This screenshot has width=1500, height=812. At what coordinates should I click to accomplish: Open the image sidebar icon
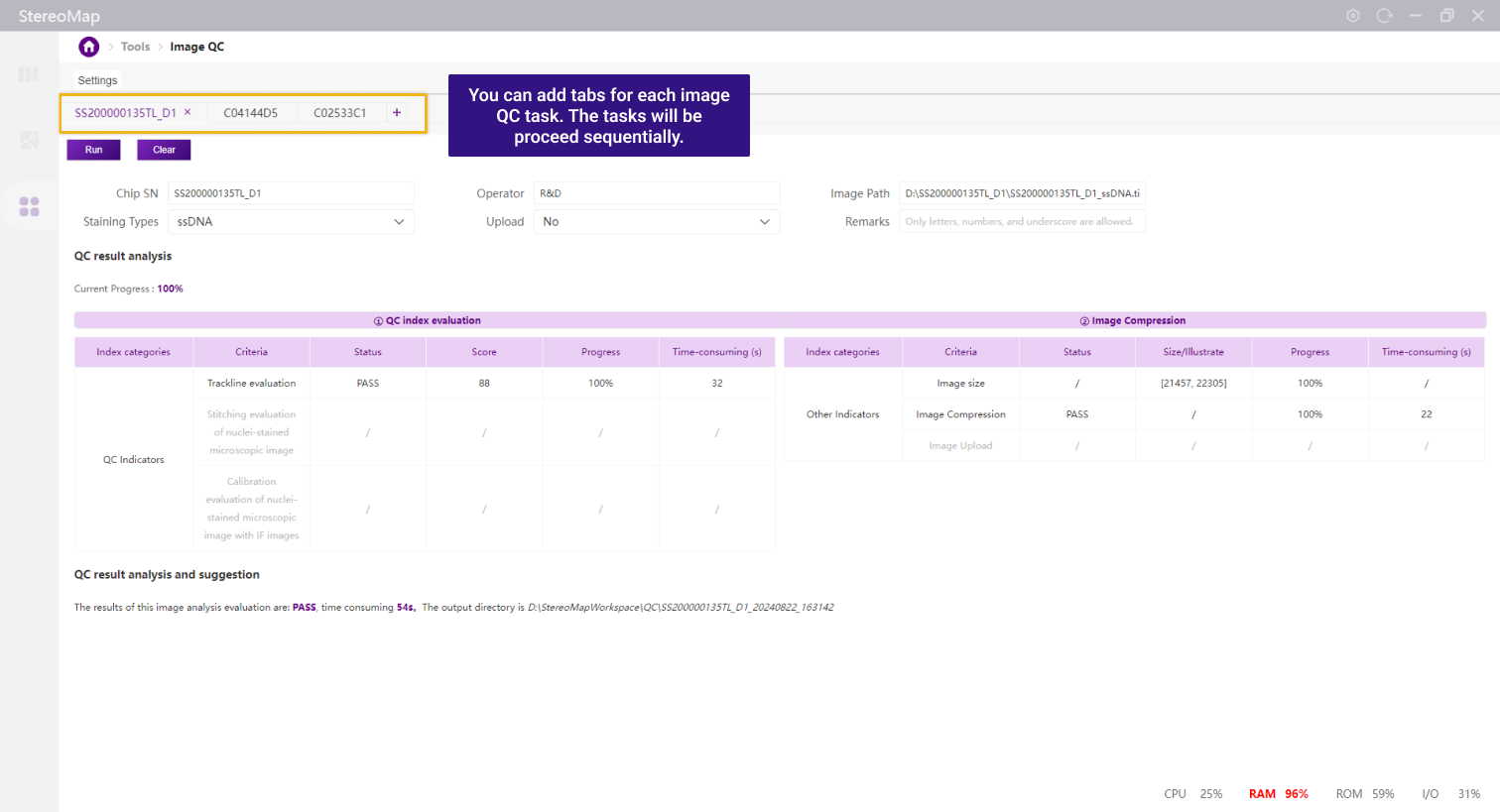click(29, 141)
